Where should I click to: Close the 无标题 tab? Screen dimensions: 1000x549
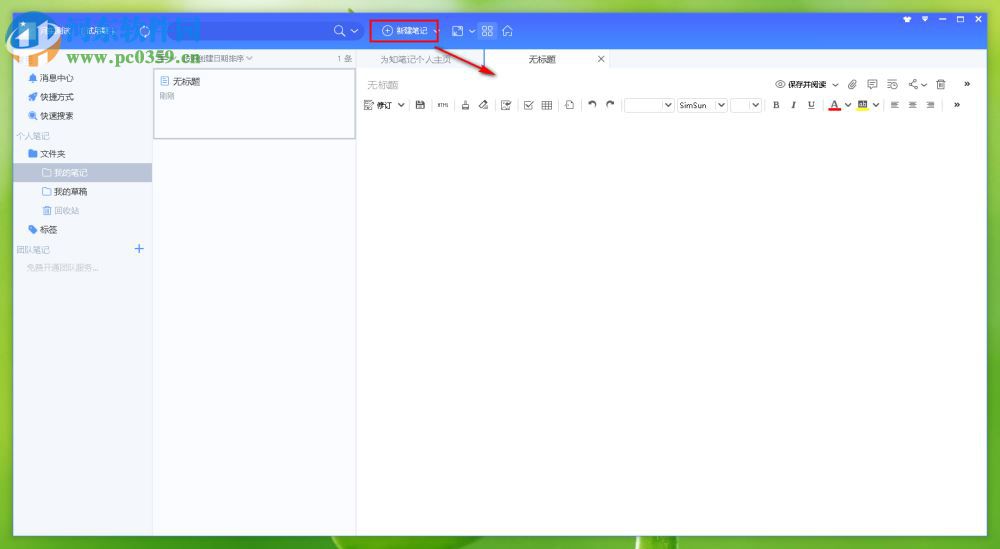601,59
